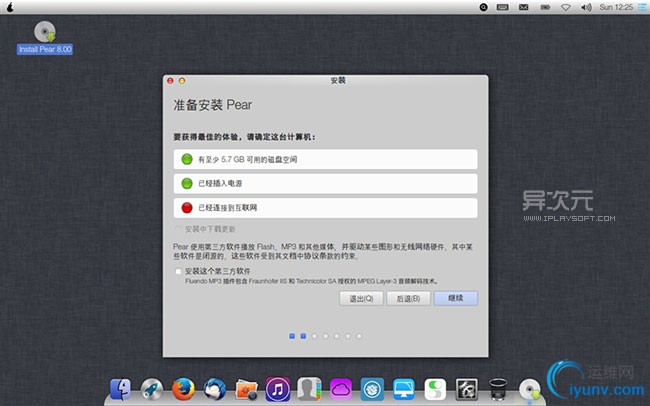Click the battery status icon
This screenshot has width=650, height=406.
pos(545,7)
